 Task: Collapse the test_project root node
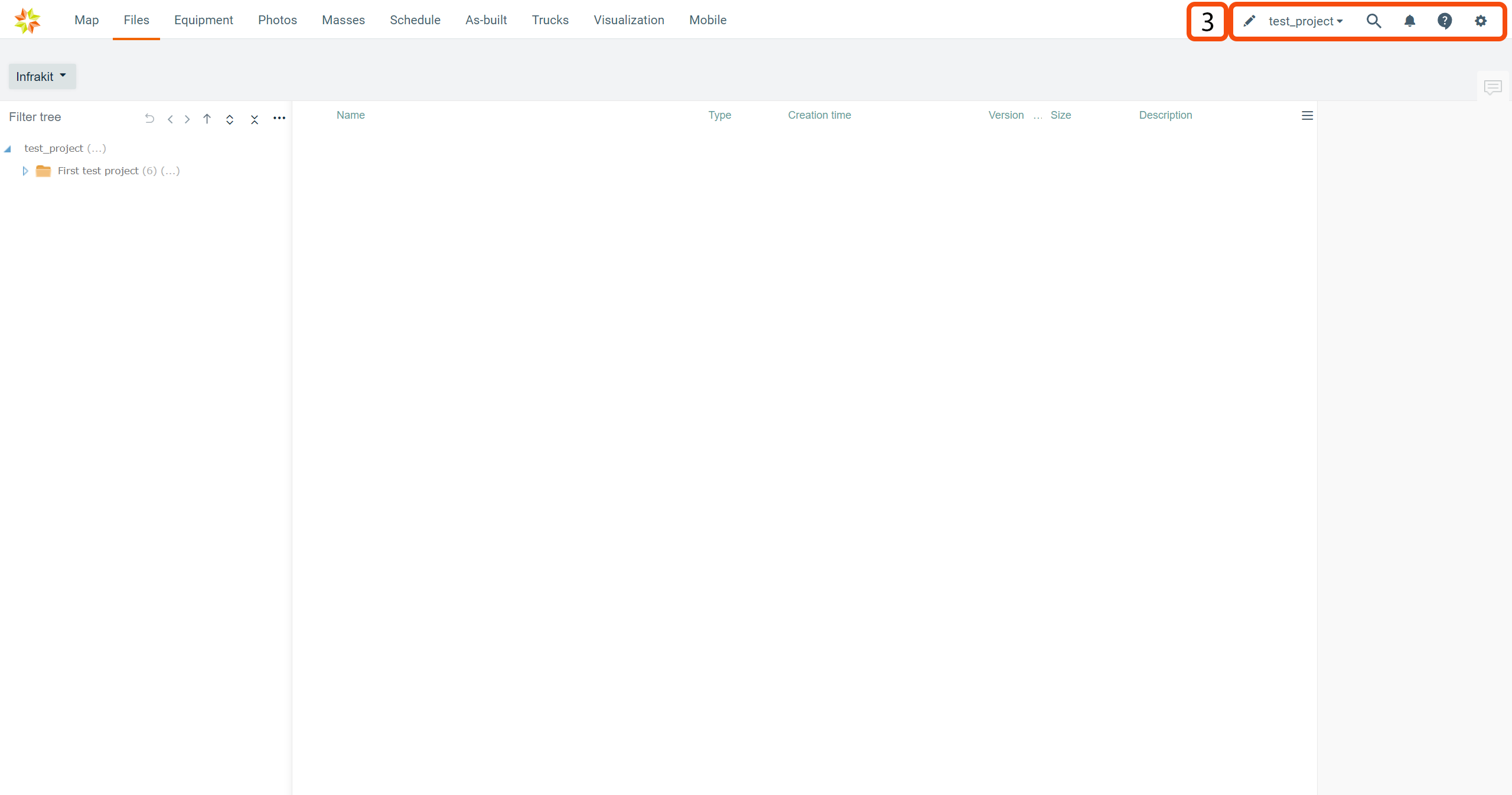click(x=8, y=149)
